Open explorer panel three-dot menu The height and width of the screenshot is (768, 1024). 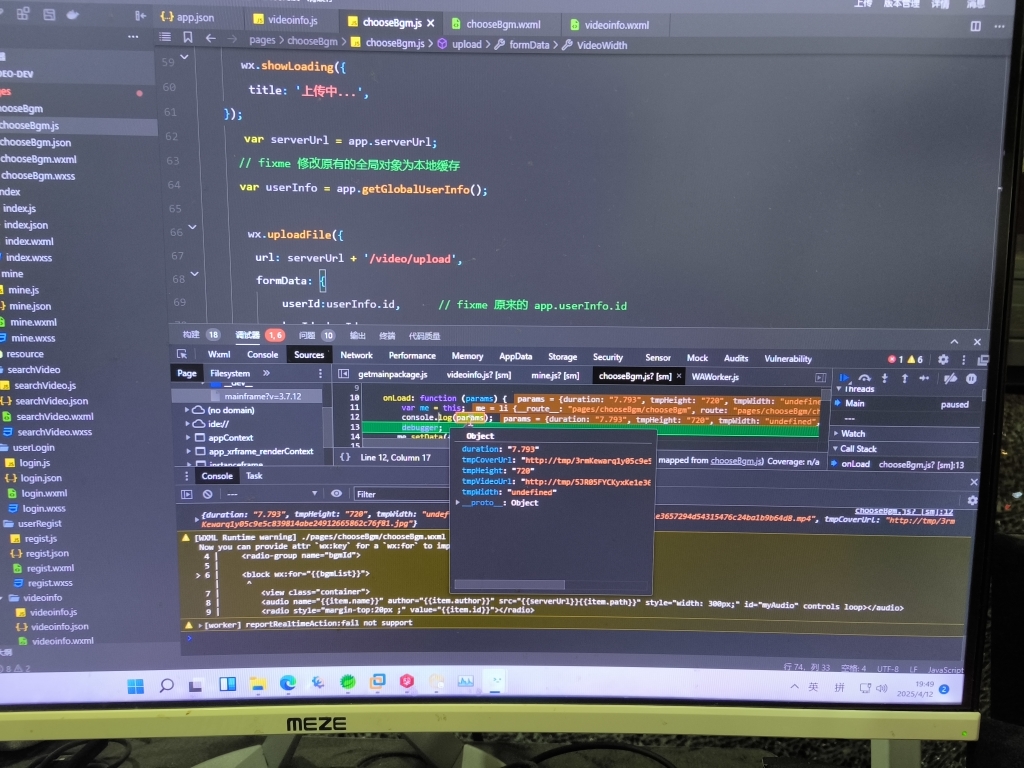[133, 37]
